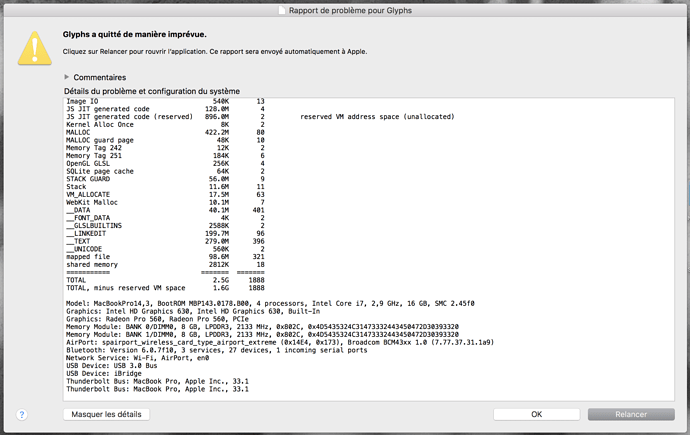Click the 'USB Device: iBridge' line
Image resolution: width=690 pixels, height=435 pixels.
point(104,374)
